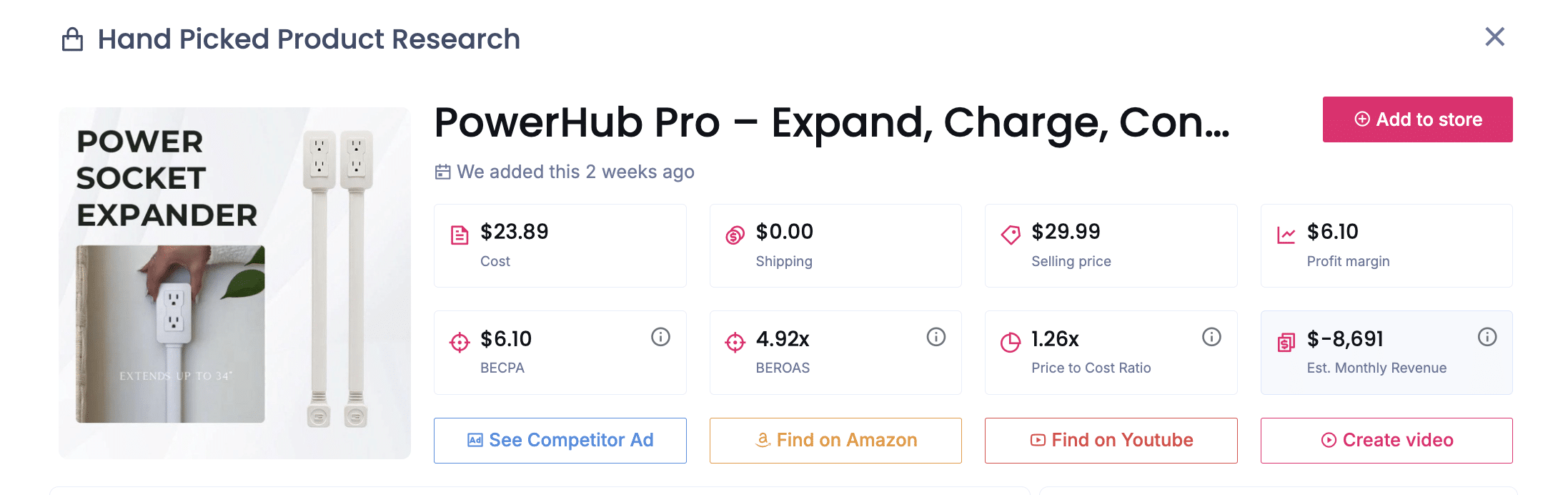1568x495 pixels.
Task: Click the chart icon next to Profit margin
Action: coord(1286,232)
